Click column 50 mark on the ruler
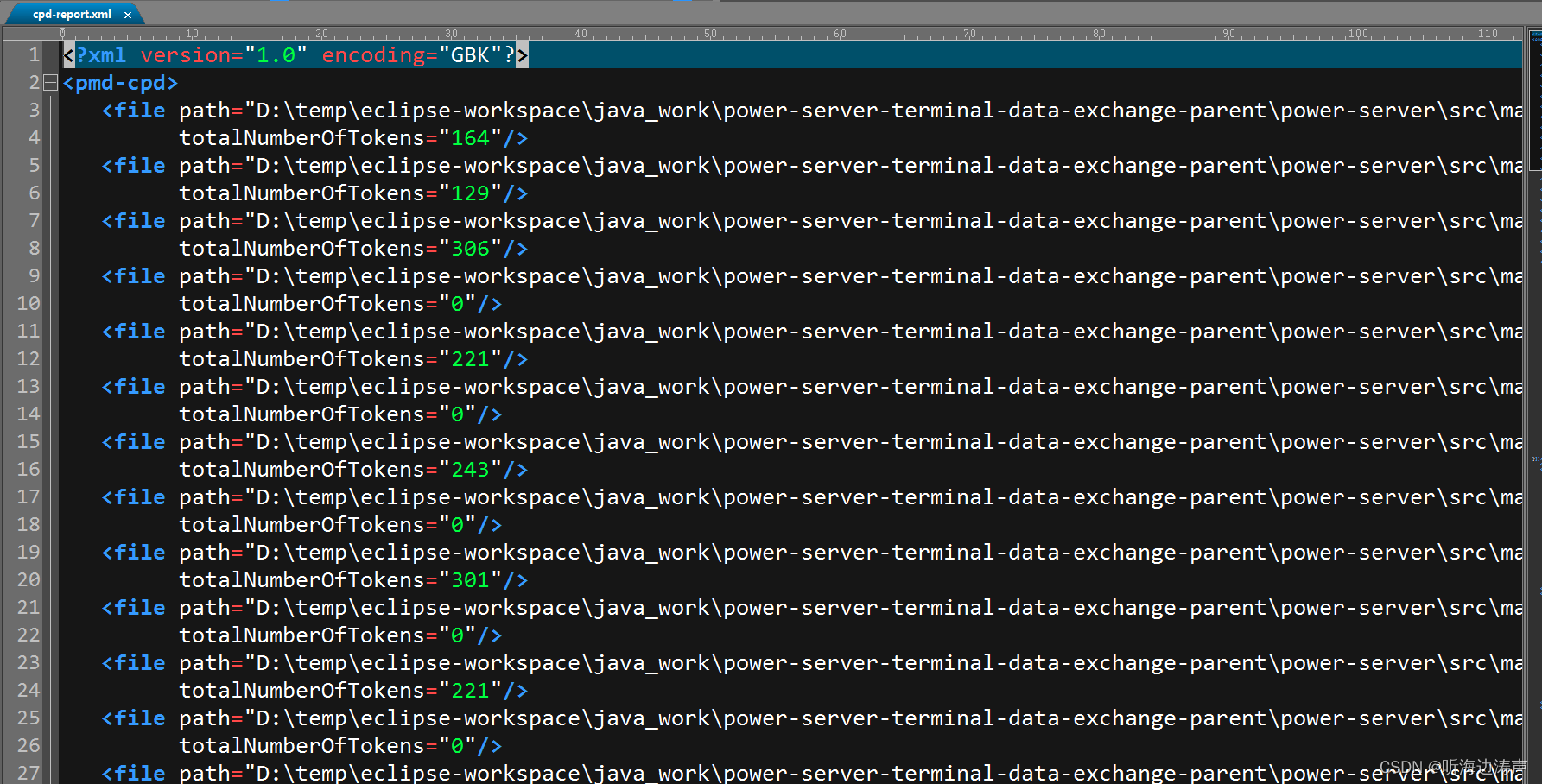The width and height of the screenshot is (1542, 784). coord(710,34)
